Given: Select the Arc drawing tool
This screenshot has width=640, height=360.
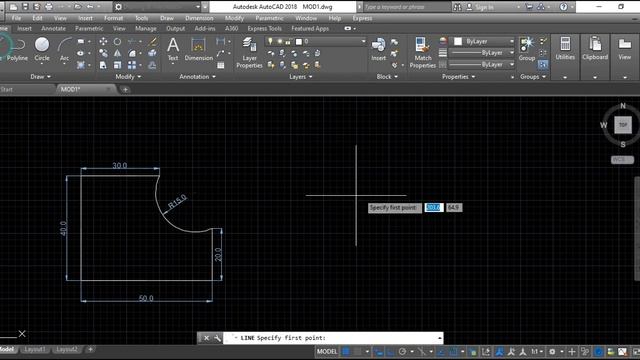Looking at the screenshot, I should coord(64,49).
